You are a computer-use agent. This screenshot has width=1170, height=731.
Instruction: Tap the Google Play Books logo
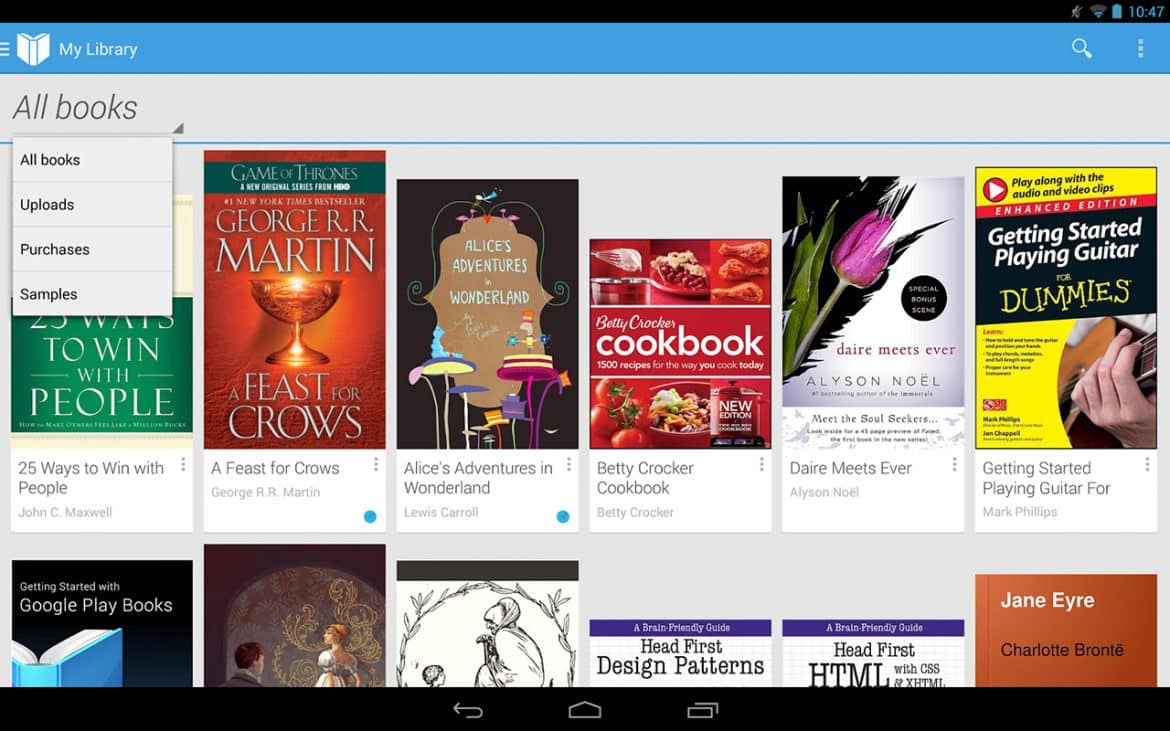pos(33,48)
